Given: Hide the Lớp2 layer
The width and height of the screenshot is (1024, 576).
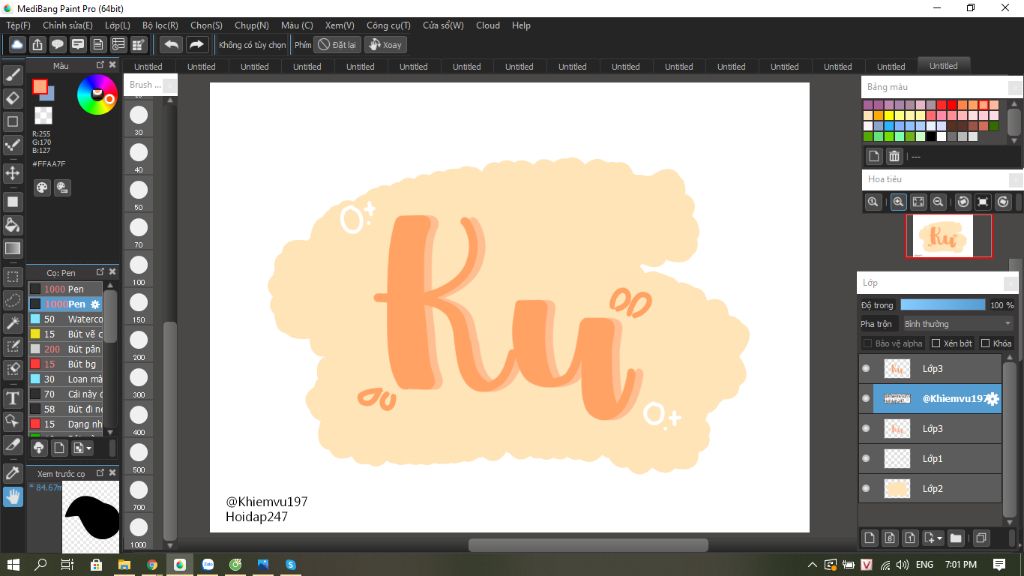Looking at the screenshot, I should (866, 488).
